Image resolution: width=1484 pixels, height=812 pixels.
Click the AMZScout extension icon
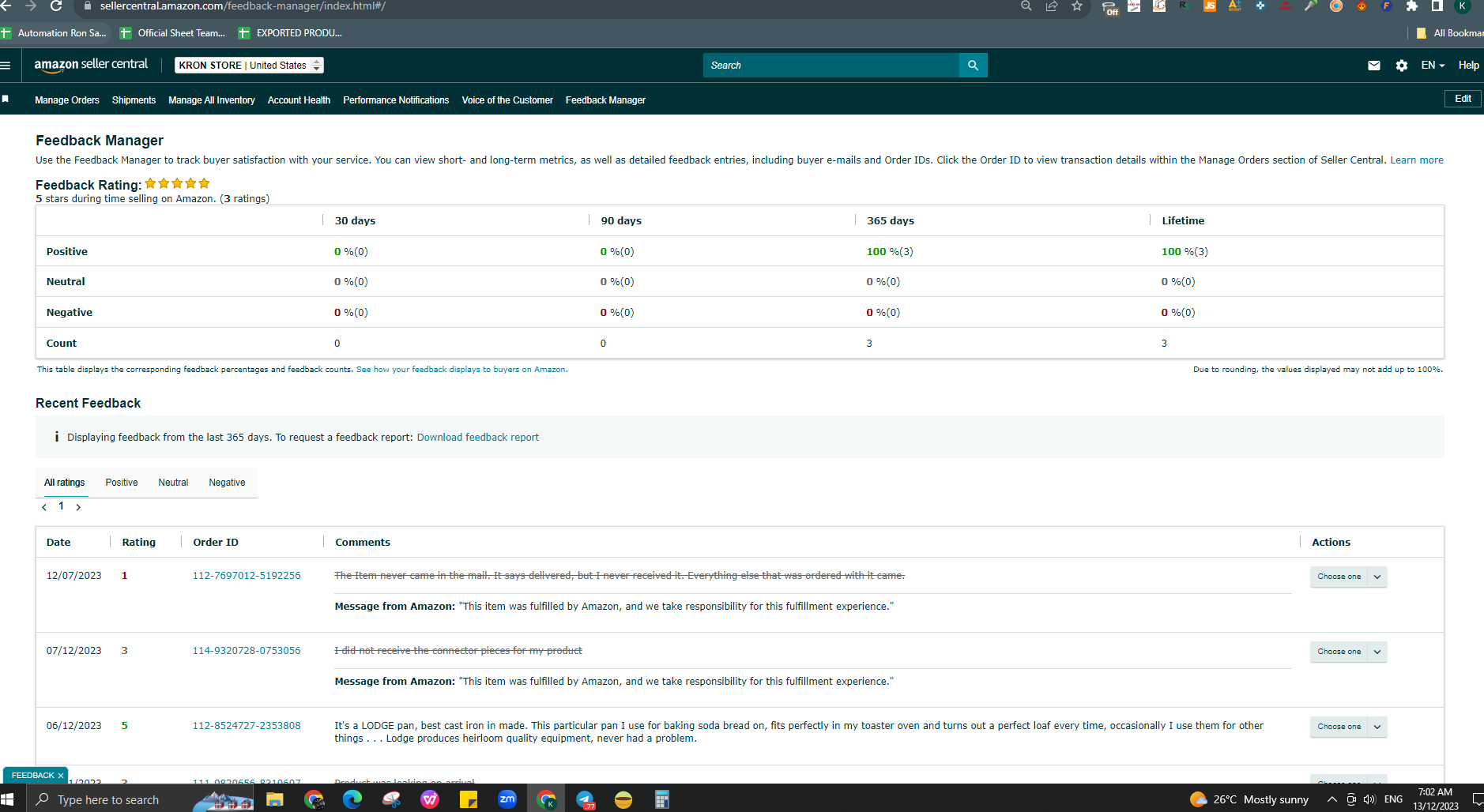tap(1235, 6)
